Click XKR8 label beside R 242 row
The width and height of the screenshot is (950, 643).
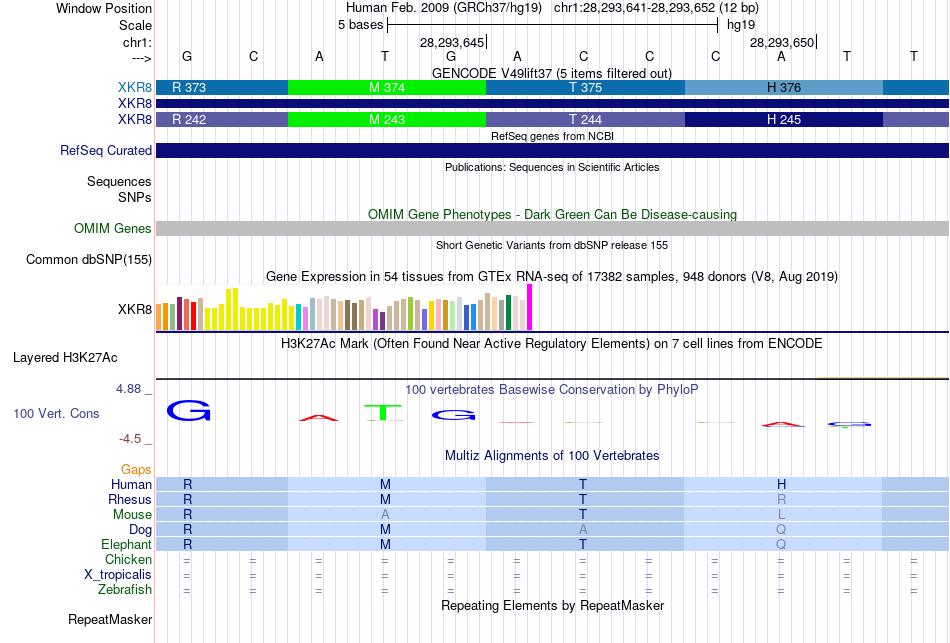[135, 119]
